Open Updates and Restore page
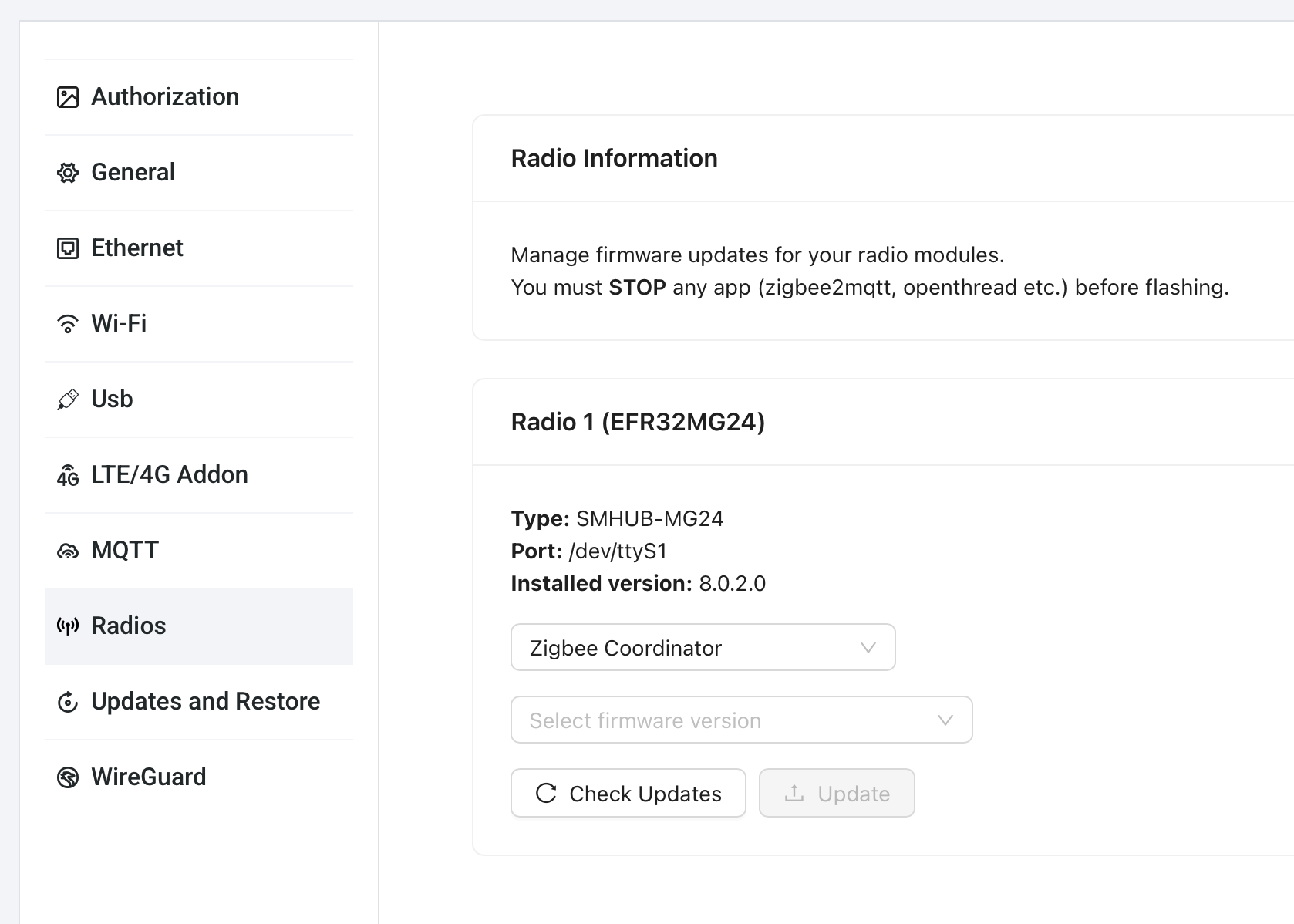The width and height of the screenshot is (1294, 924). (199, 702)
